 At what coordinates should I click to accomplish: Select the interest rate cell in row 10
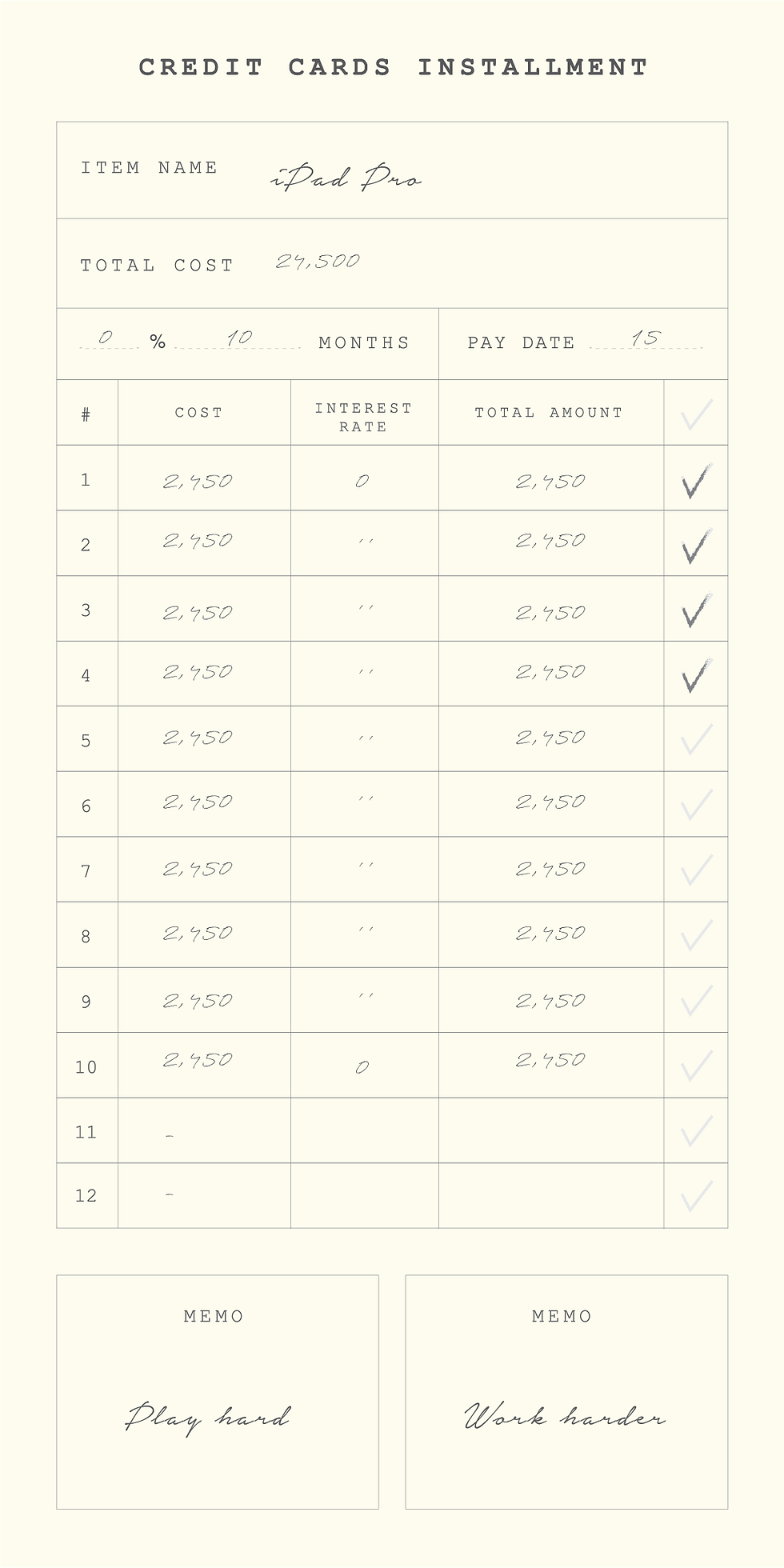(x=363, y=1066)
